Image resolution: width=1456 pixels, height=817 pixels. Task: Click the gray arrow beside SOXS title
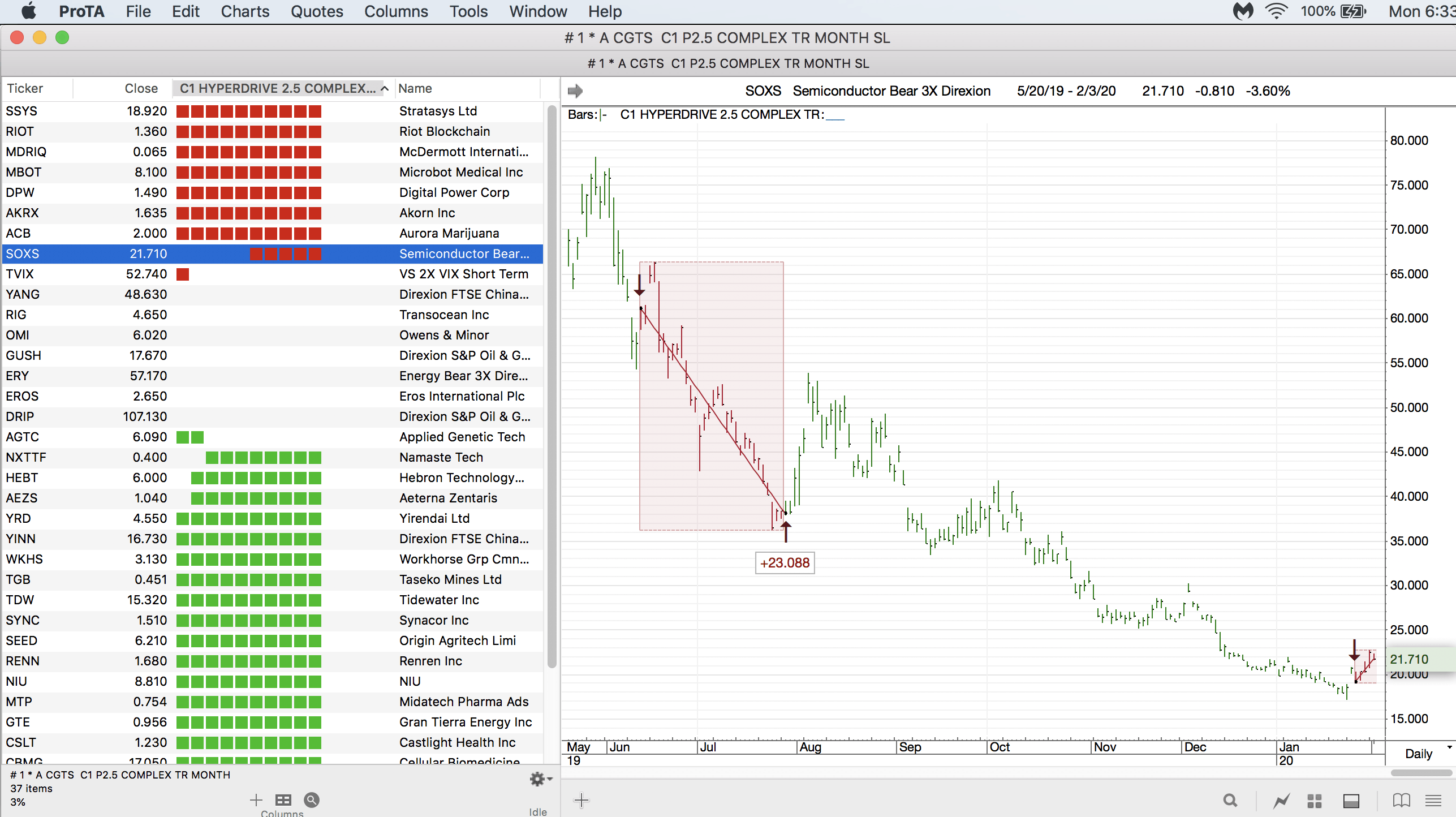click(x=575, y=91)
